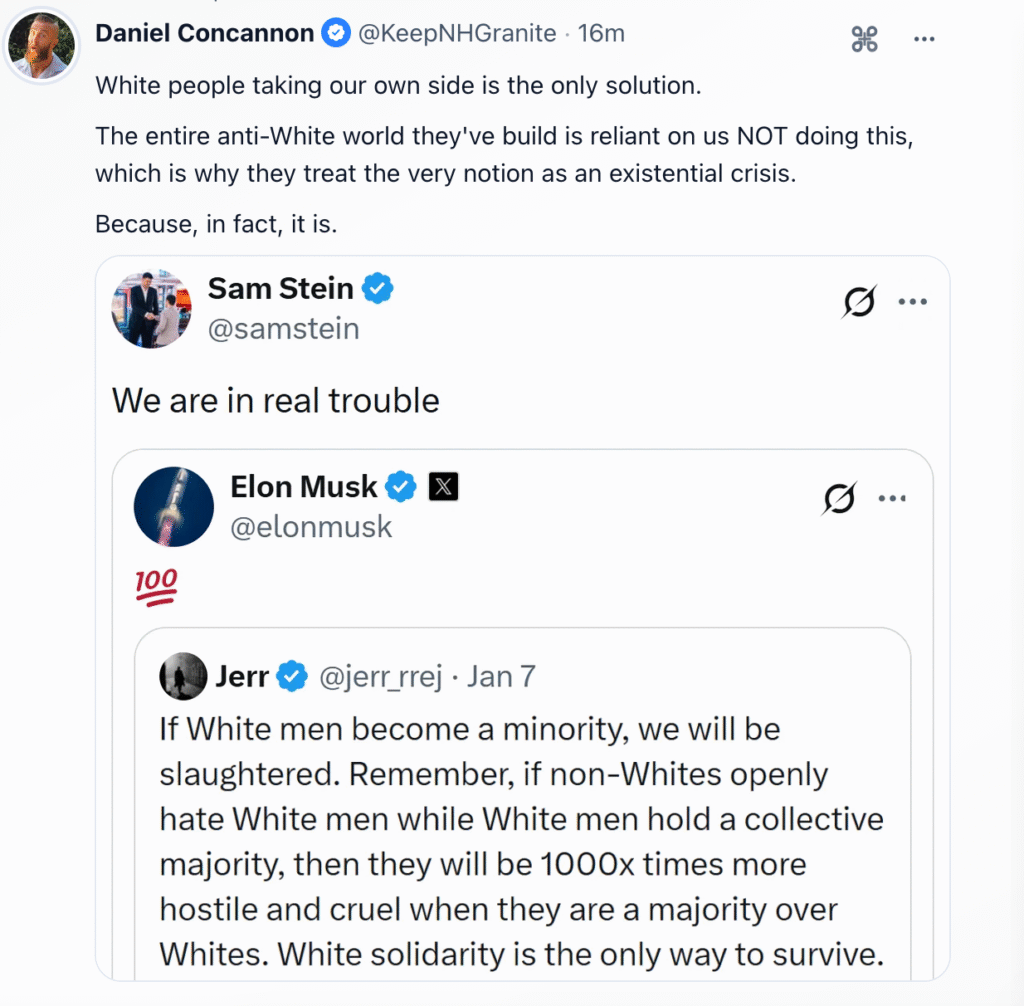Click the X affiliate badge next to Elon Musk

click(443, 487)
